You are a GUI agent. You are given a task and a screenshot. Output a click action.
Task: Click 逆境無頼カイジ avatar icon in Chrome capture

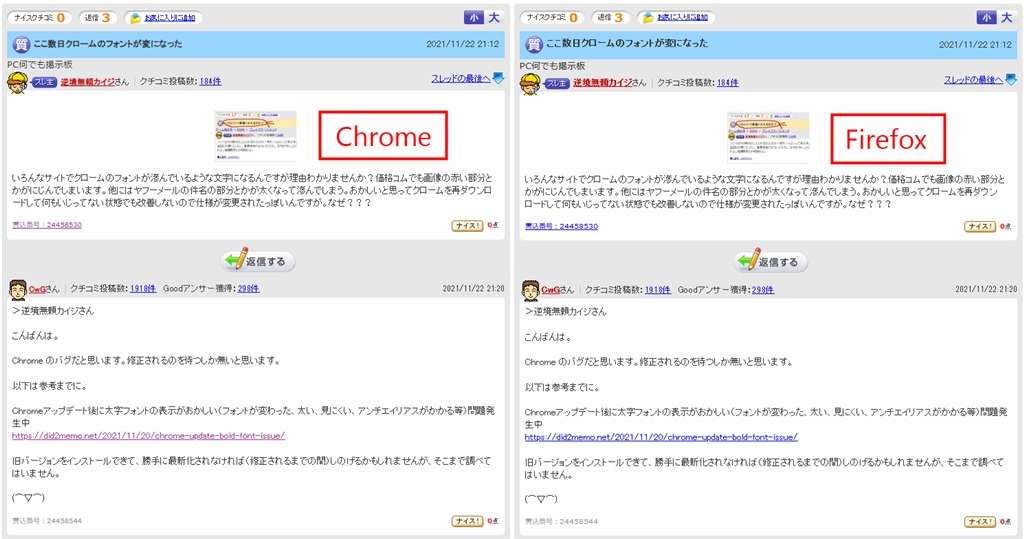(17, 83)
